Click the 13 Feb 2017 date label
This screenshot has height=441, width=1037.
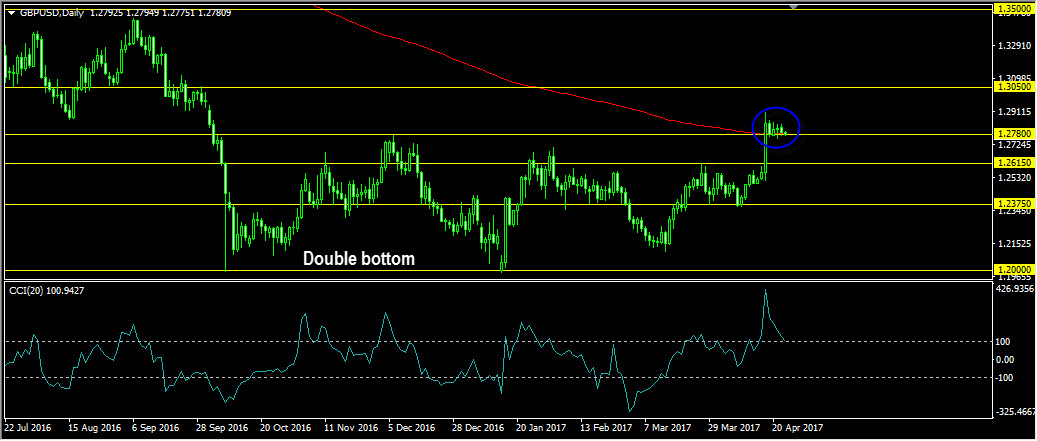(x=604, y=427)
